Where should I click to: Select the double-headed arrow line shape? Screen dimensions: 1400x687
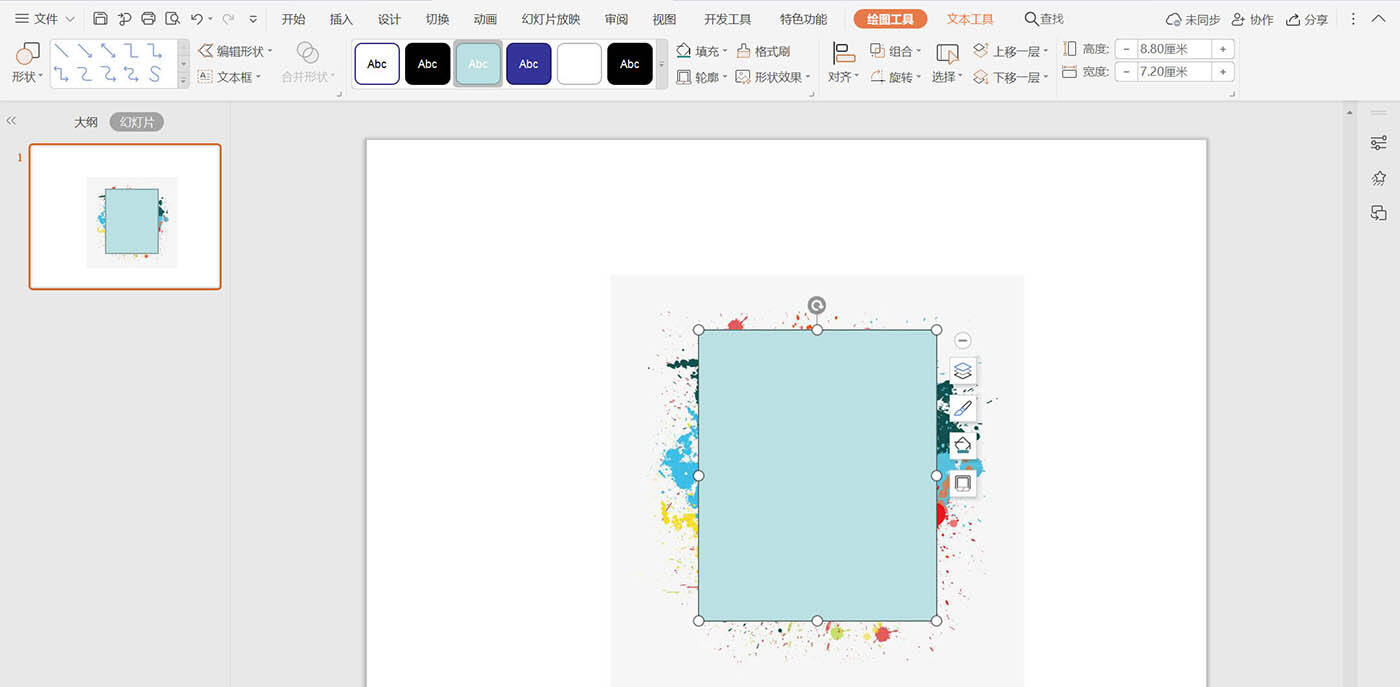point(108,50)
